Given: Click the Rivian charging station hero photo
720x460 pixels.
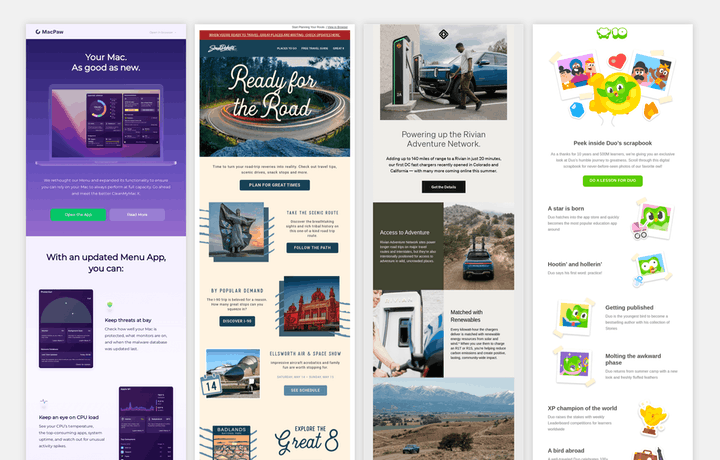Looking at the screenshot, I should (x=444, y=73).
